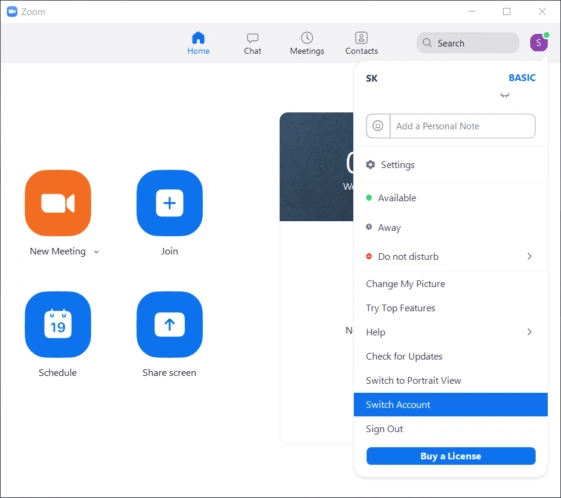Click the SK profile name
The height and width of the screenshot is (498, 561).
coord(371,78)
